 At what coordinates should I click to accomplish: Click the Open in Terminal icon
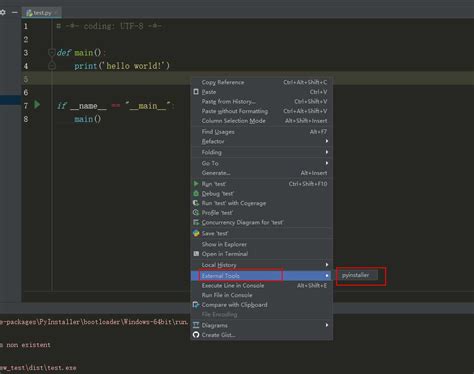(196, 254)
